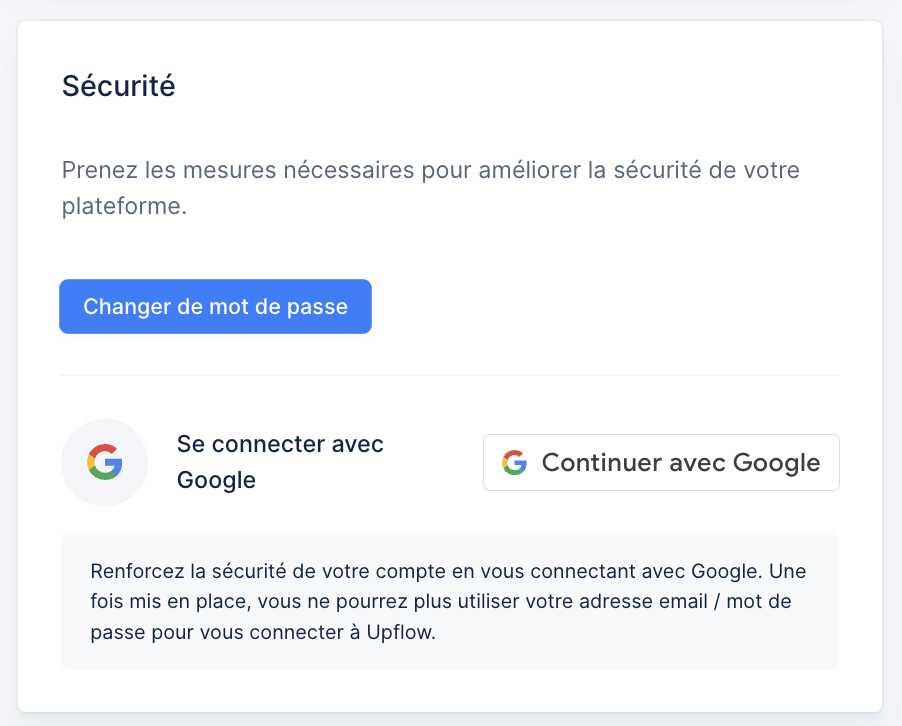Viewport: 902px width, 726px height.
Task: Click the Renforcez la sécurité info message
Action: (x=449, y=601)
